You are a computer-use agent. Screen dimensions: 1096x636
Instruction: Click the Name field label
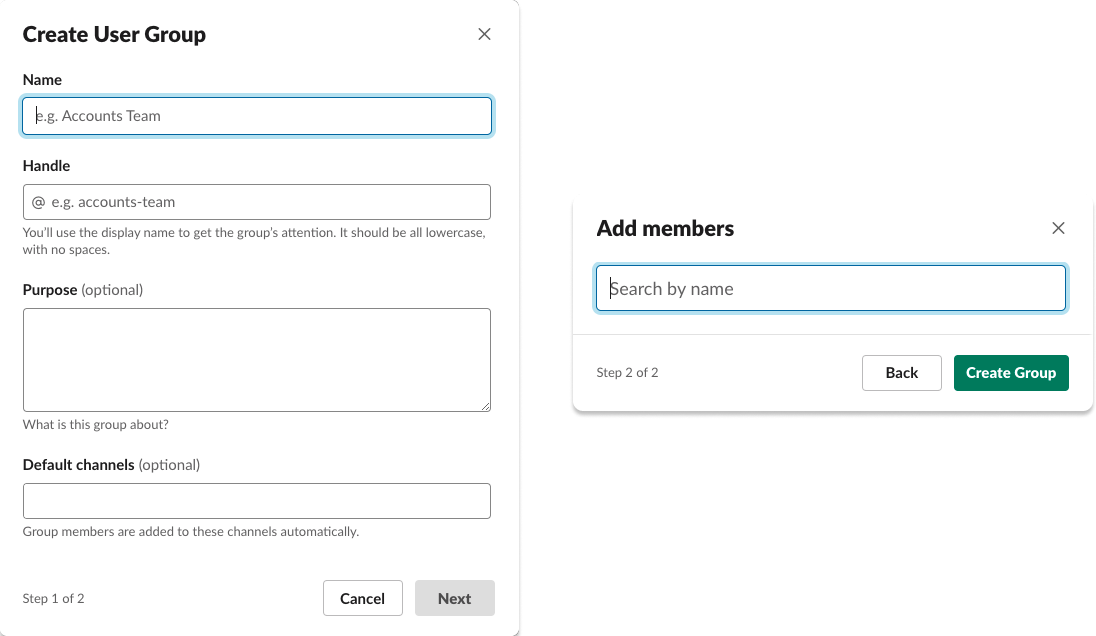pos(42,80)
